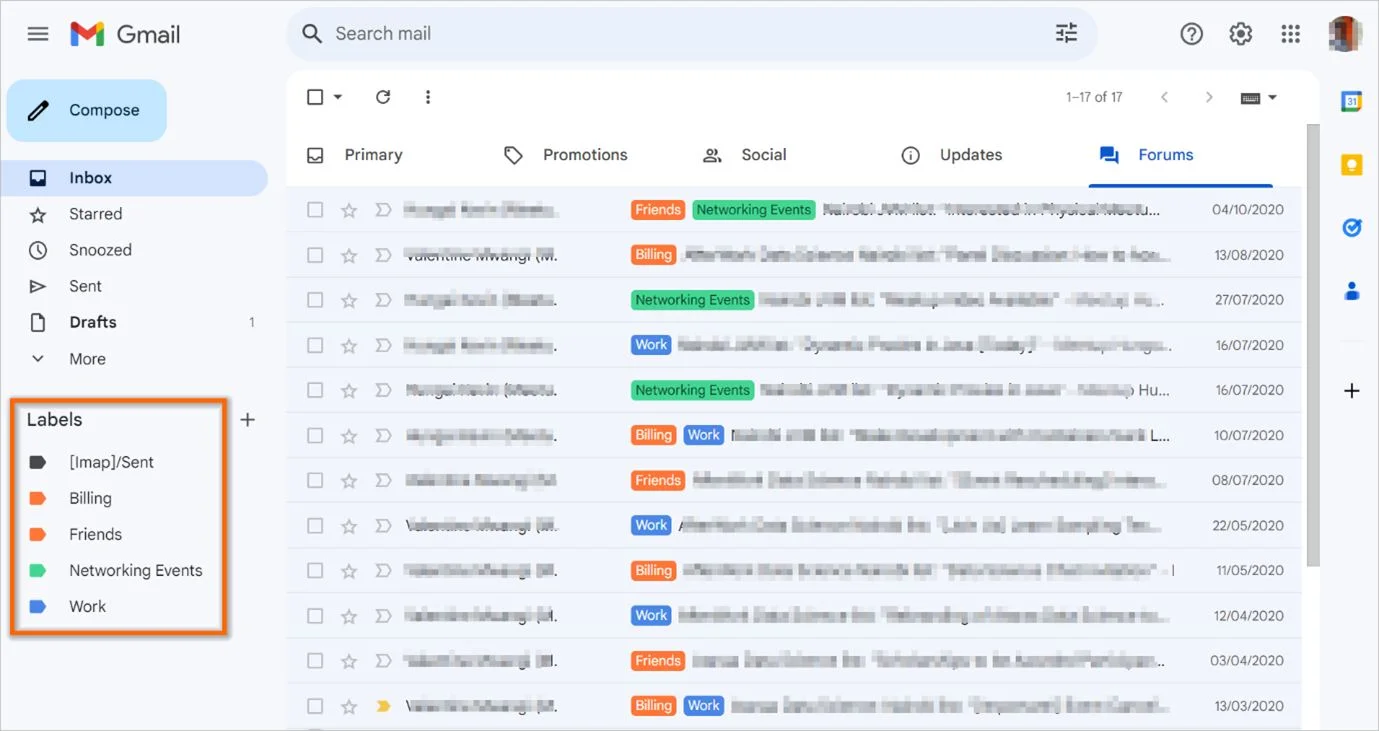Open advanced search options filter icon
Viewport: 1379px width, 731px height.
(x=1066, y=33)
